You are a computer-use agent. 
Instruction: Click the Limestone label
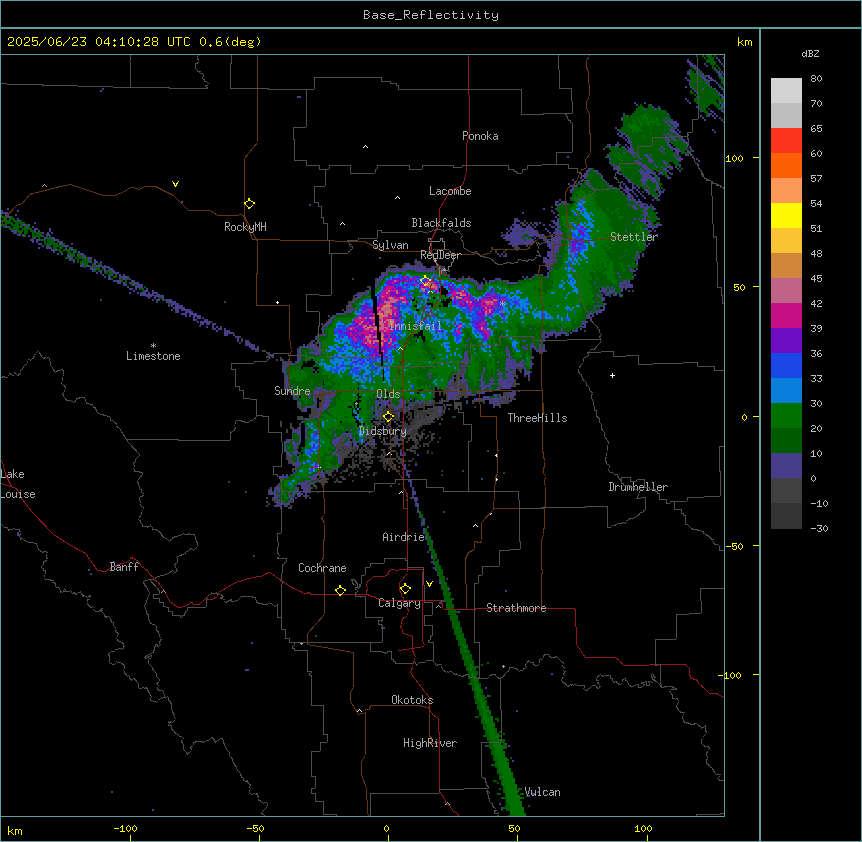point(153,356)
